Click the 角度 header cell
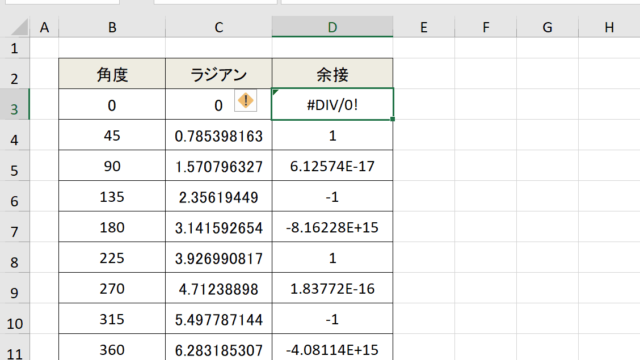 pos(112,73)
